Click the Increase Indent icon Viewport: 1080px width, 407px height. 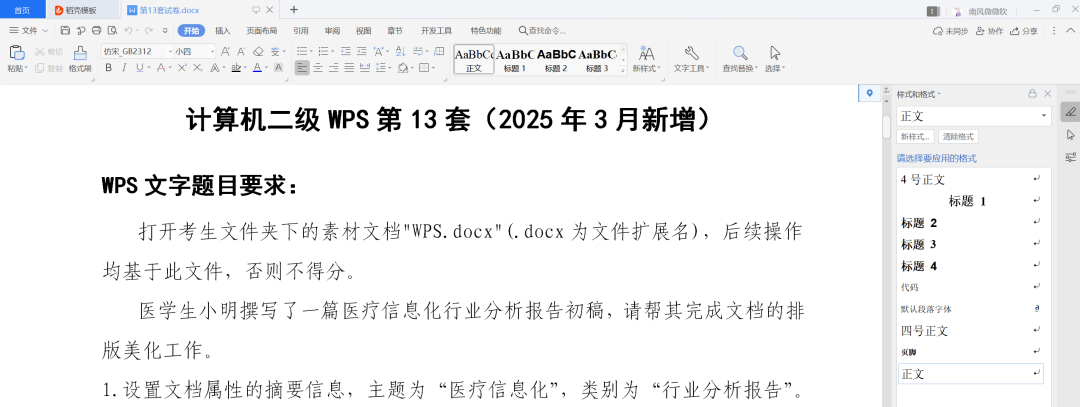point(362,52)
